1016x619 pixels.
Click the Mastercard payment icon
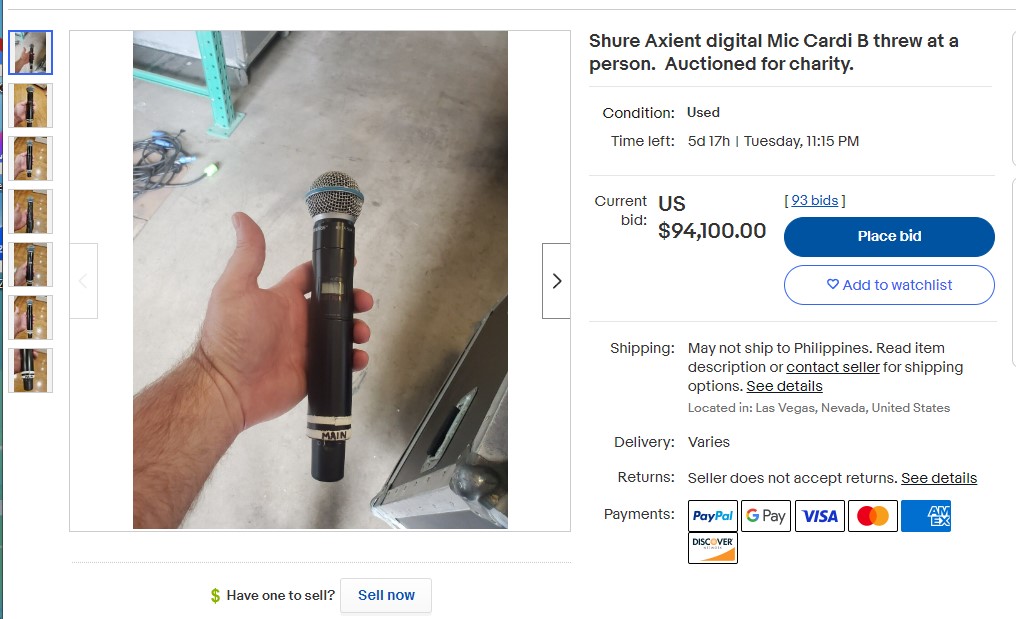point(873,516)
